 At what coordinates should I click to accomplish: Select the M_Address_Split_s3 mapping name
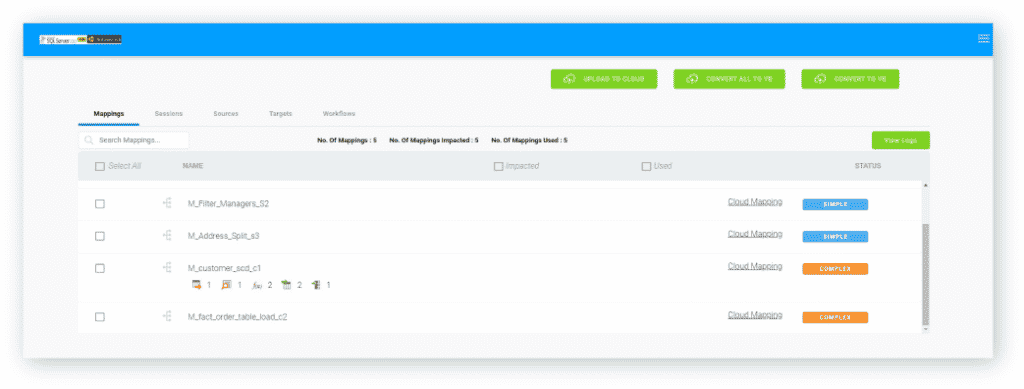[x=224, y=236]
